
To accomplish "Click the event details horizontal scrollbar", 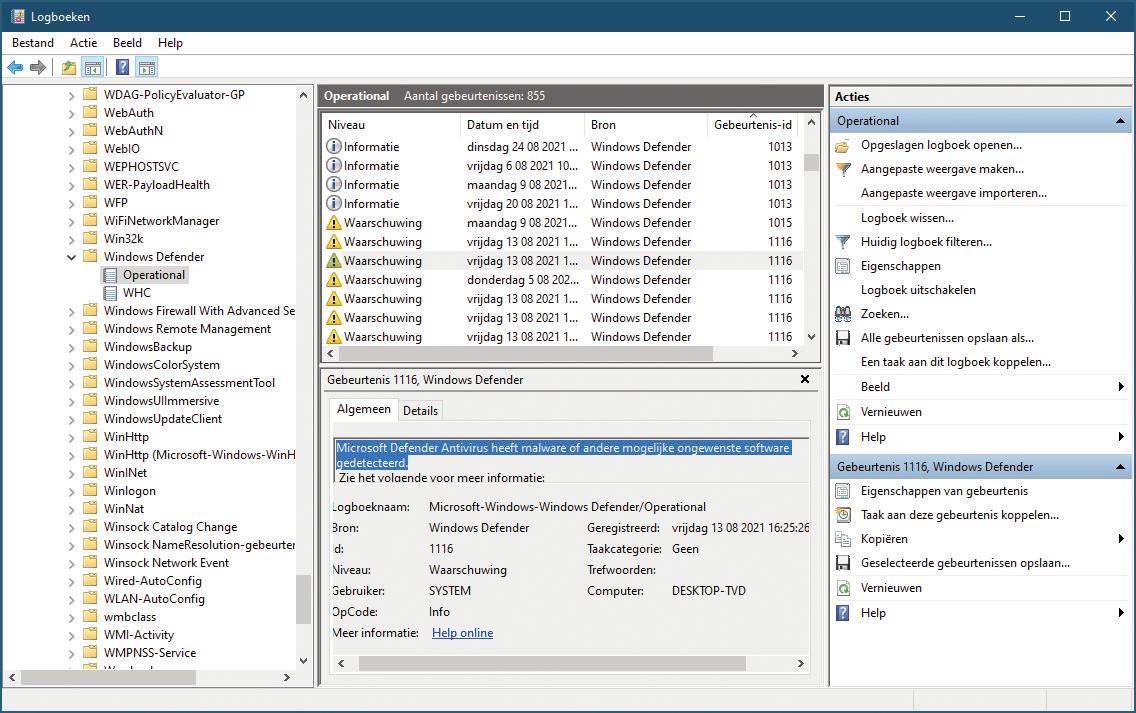I will tap(552, 664).
